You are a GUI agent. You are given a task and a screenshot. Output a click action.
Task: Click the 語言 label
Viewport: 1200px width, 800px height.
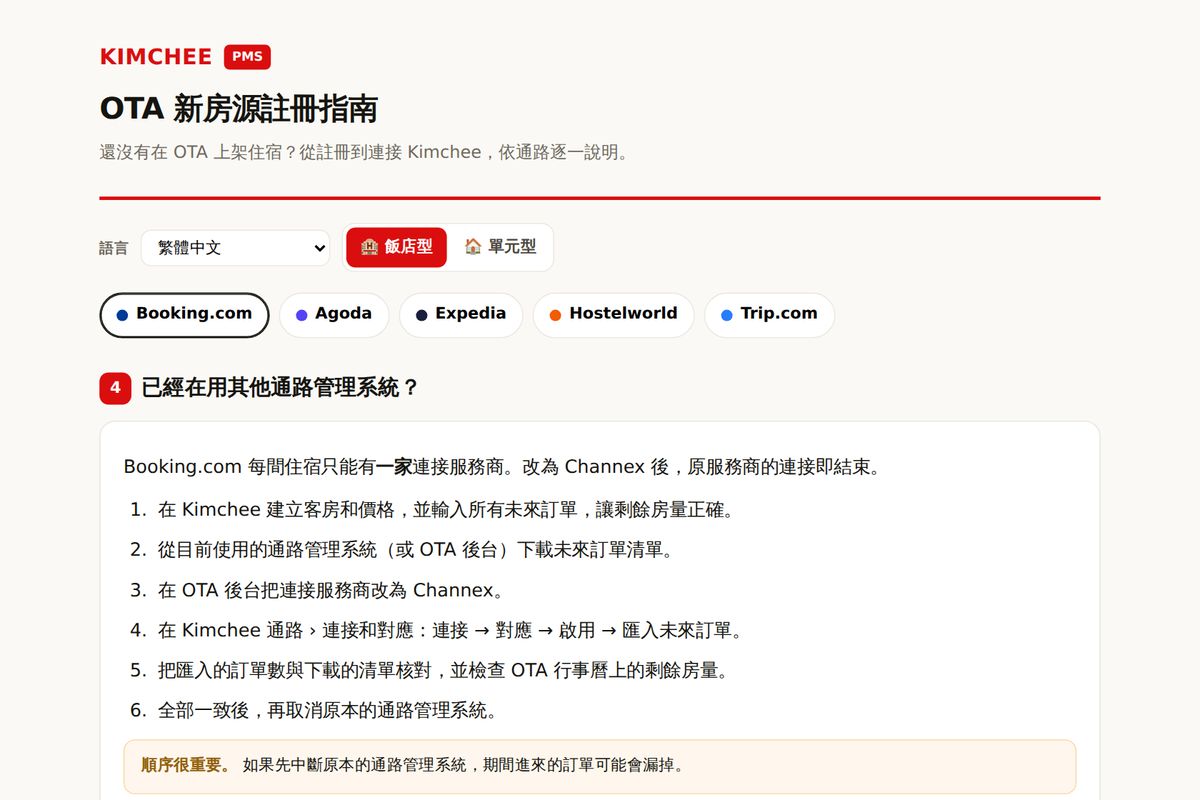coord(114,248)
